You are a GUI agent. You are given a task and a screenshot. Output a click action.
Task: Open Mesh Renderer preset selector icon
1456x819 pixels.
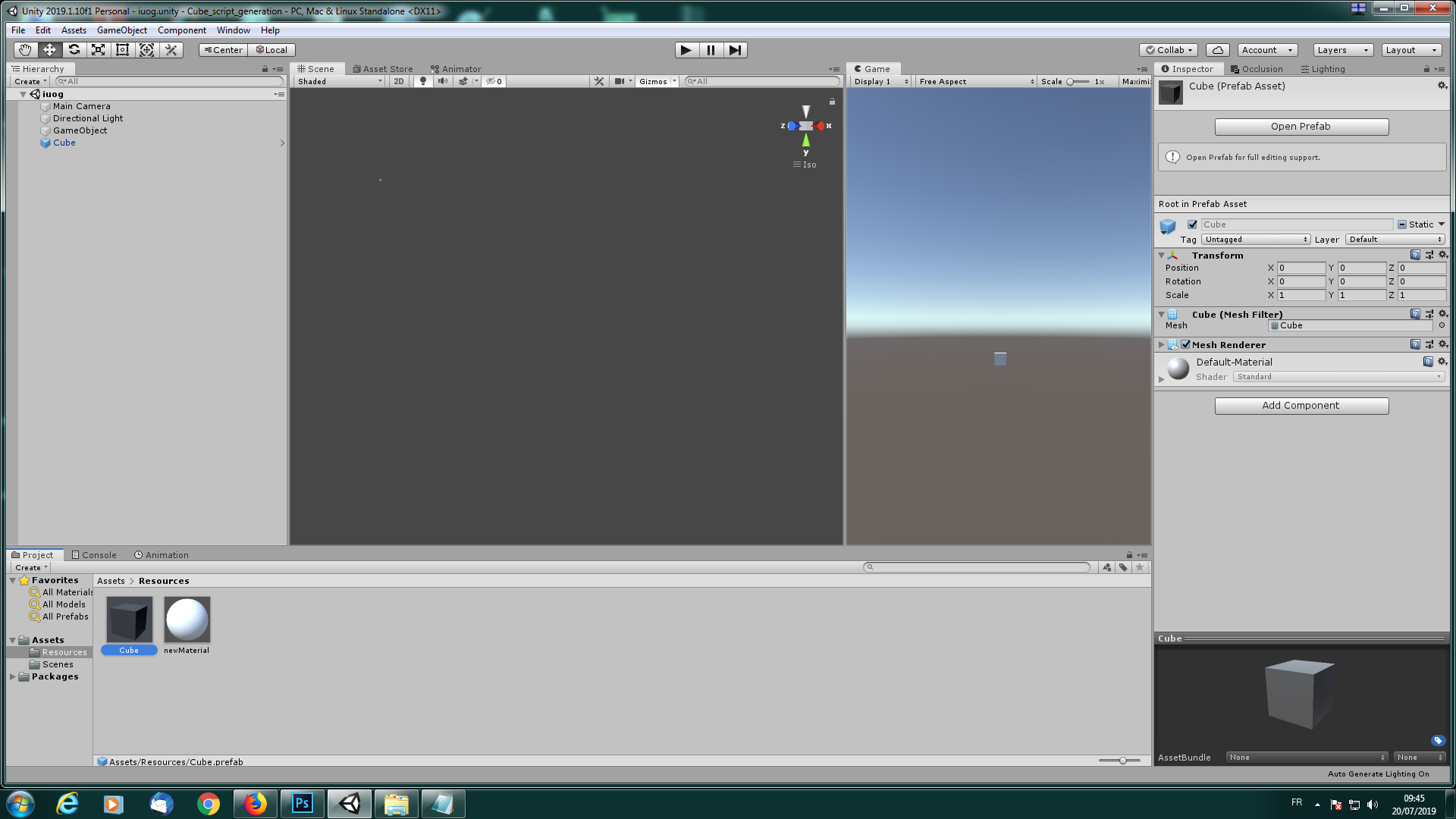click(1429, 345)
